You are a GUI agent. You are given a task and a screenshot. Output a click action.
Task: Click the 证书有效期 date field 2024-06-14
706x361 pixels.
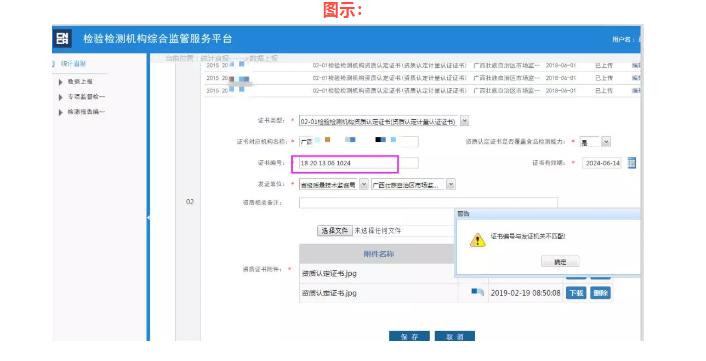(602, 163)
